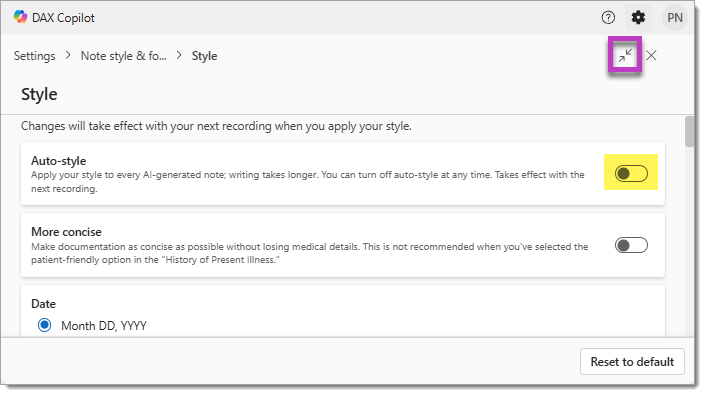Open the PN user profile avatar
Screen dimensions: 705x395
674,18
